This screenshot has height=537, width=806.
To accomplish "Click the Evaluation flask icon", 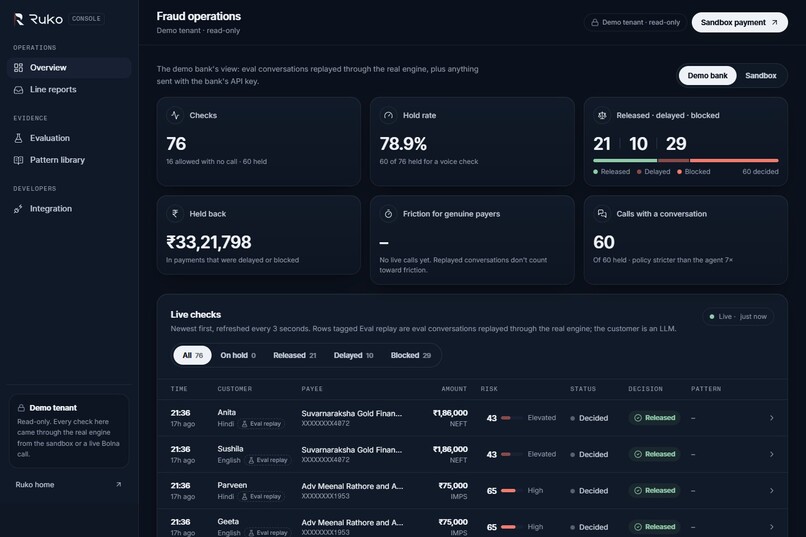I will [19, 138].
